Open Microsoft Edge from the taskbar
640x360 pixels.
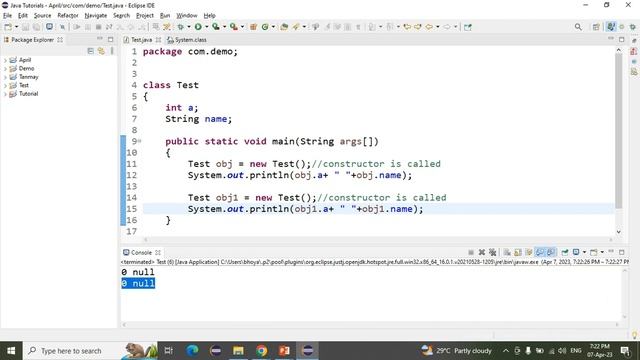tap(192, 351)
